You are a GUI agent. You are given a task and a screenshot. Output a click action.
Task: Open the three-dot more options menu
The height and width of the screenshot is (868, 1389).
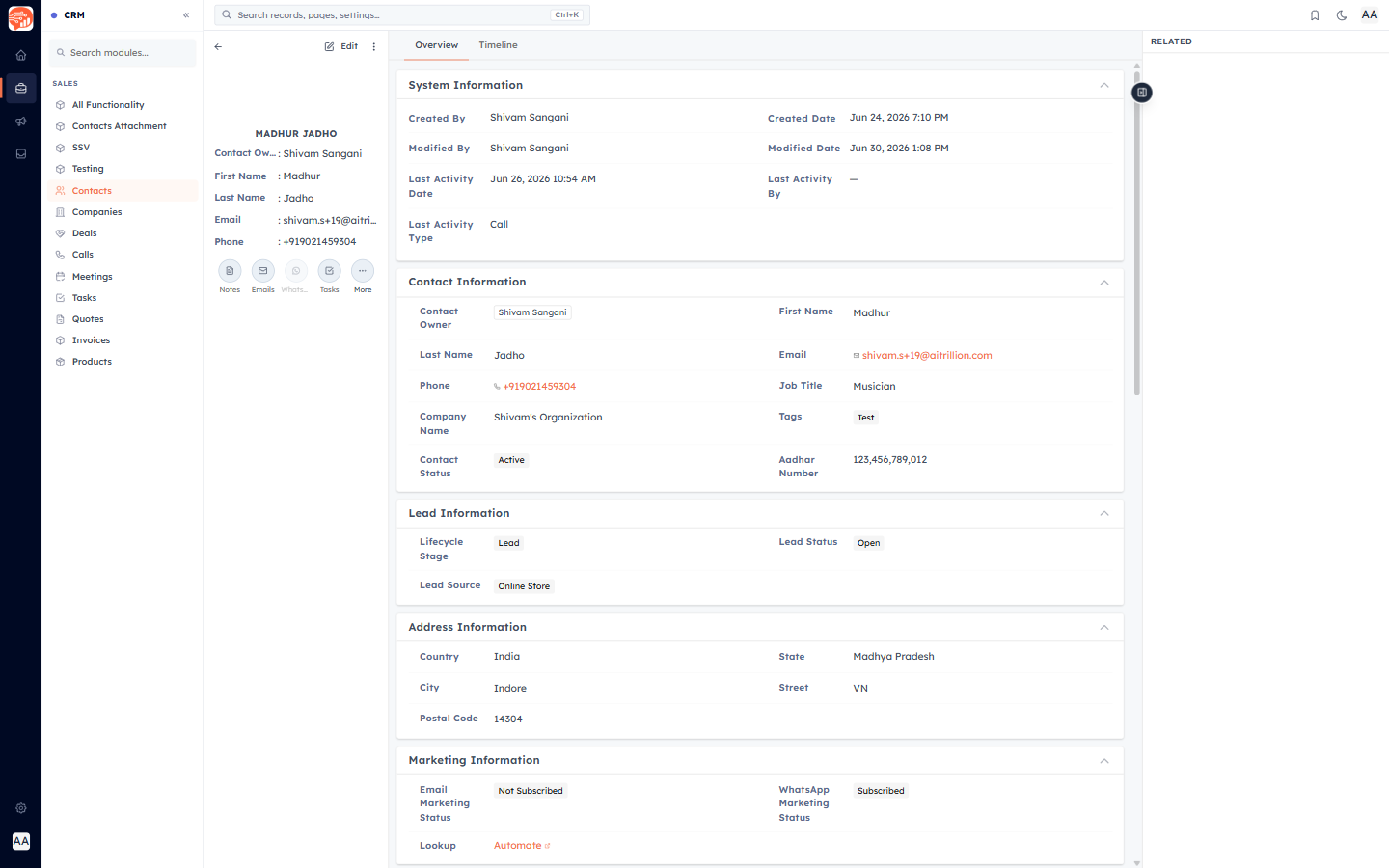pos(374,46)
